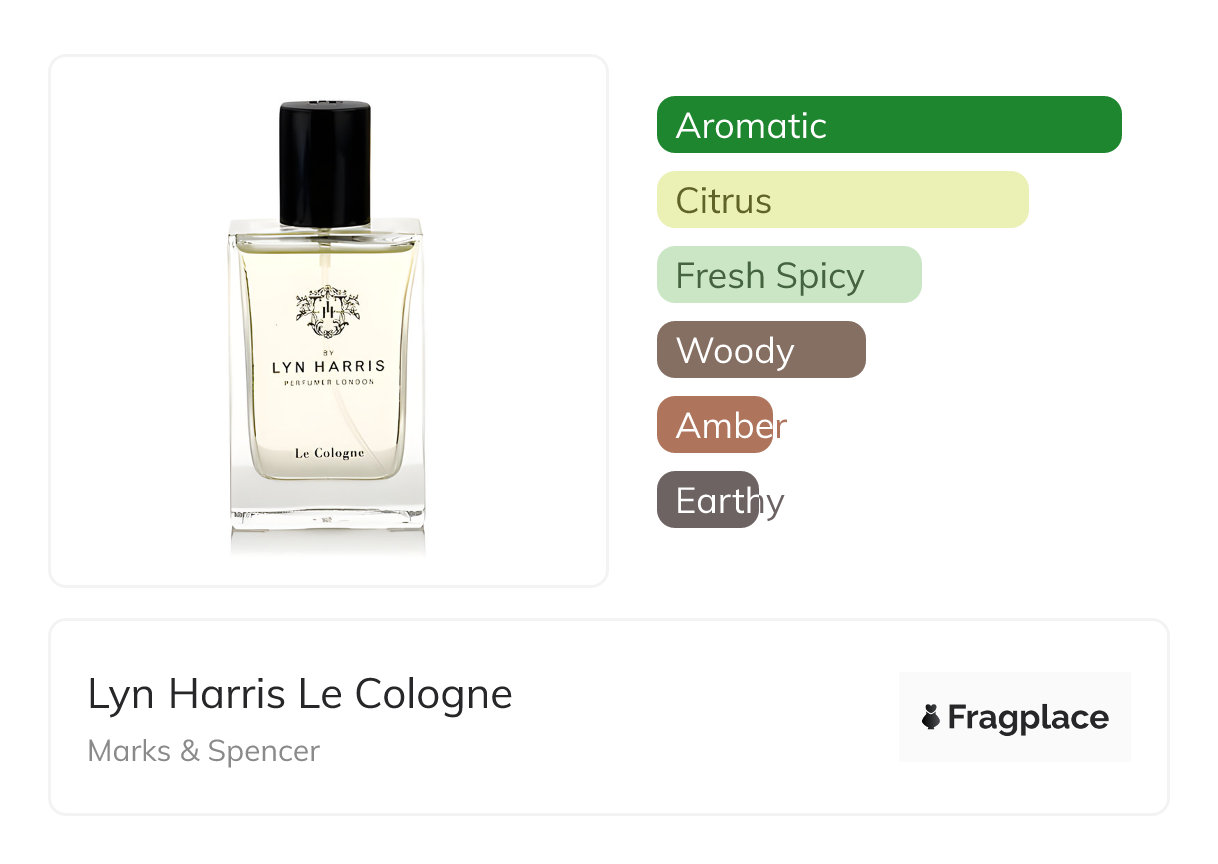Click the Amber accord bar
Viewport: 1218px width, 864px height.
pos(715,425)
